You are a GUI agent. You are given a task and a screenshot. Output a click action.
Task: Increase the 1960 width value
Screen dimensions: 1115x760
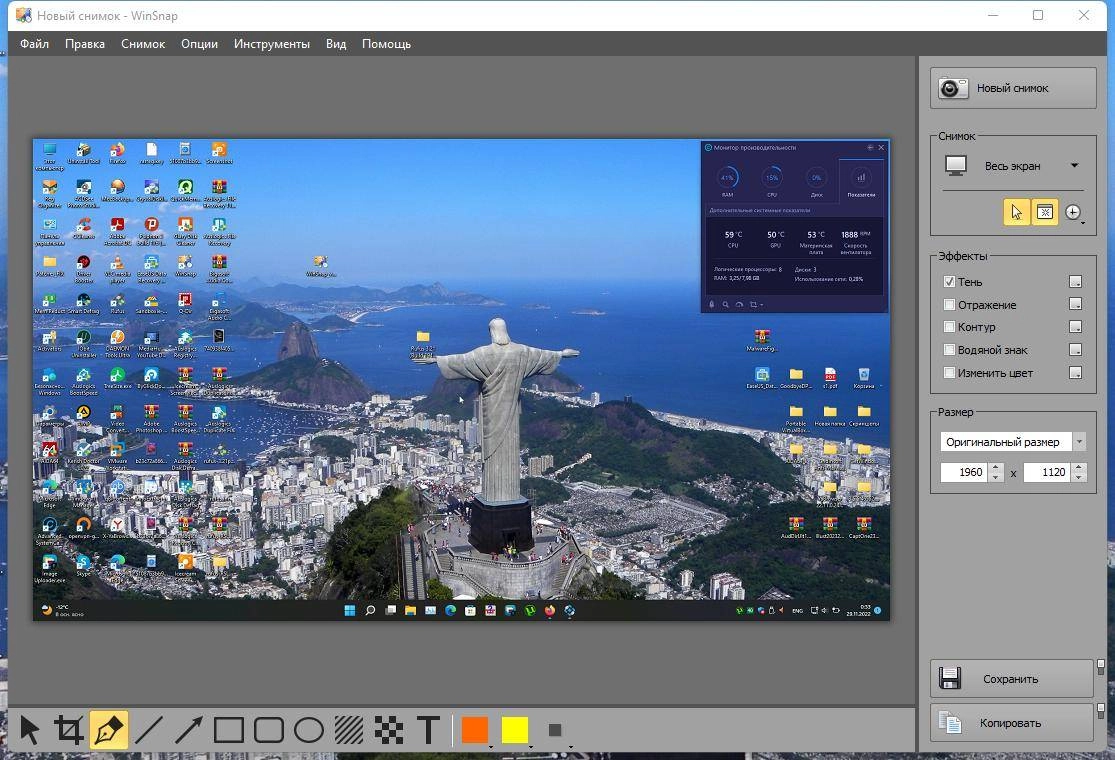point(996,468)
